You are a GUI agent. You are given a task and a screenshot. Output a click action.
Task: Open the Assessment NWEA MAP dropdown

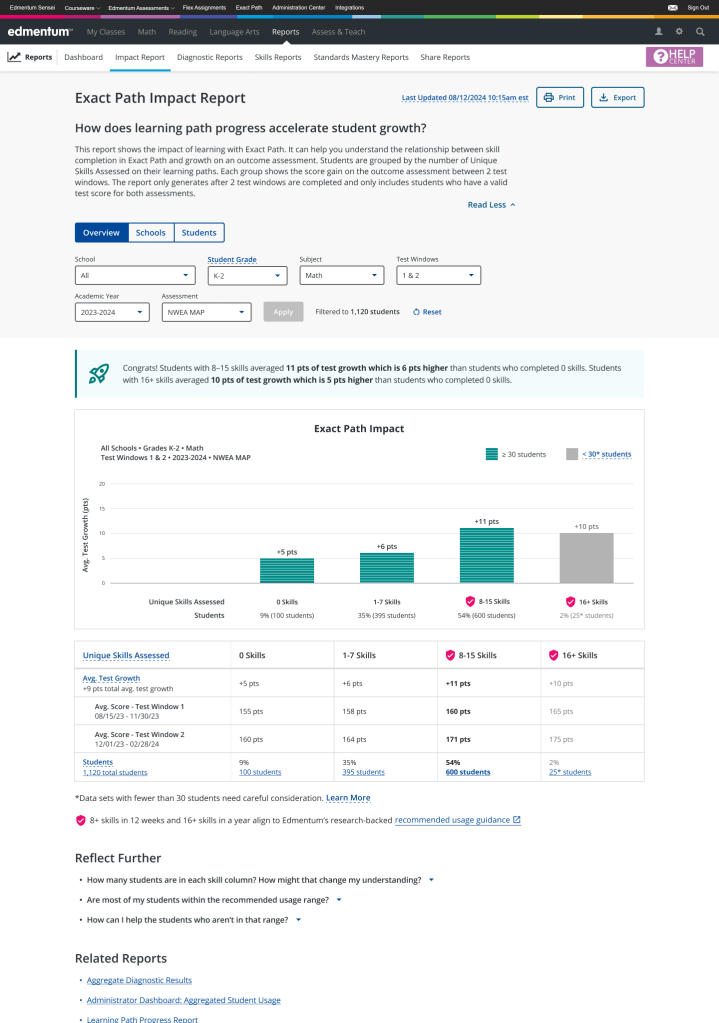click(x=206, y=312)
